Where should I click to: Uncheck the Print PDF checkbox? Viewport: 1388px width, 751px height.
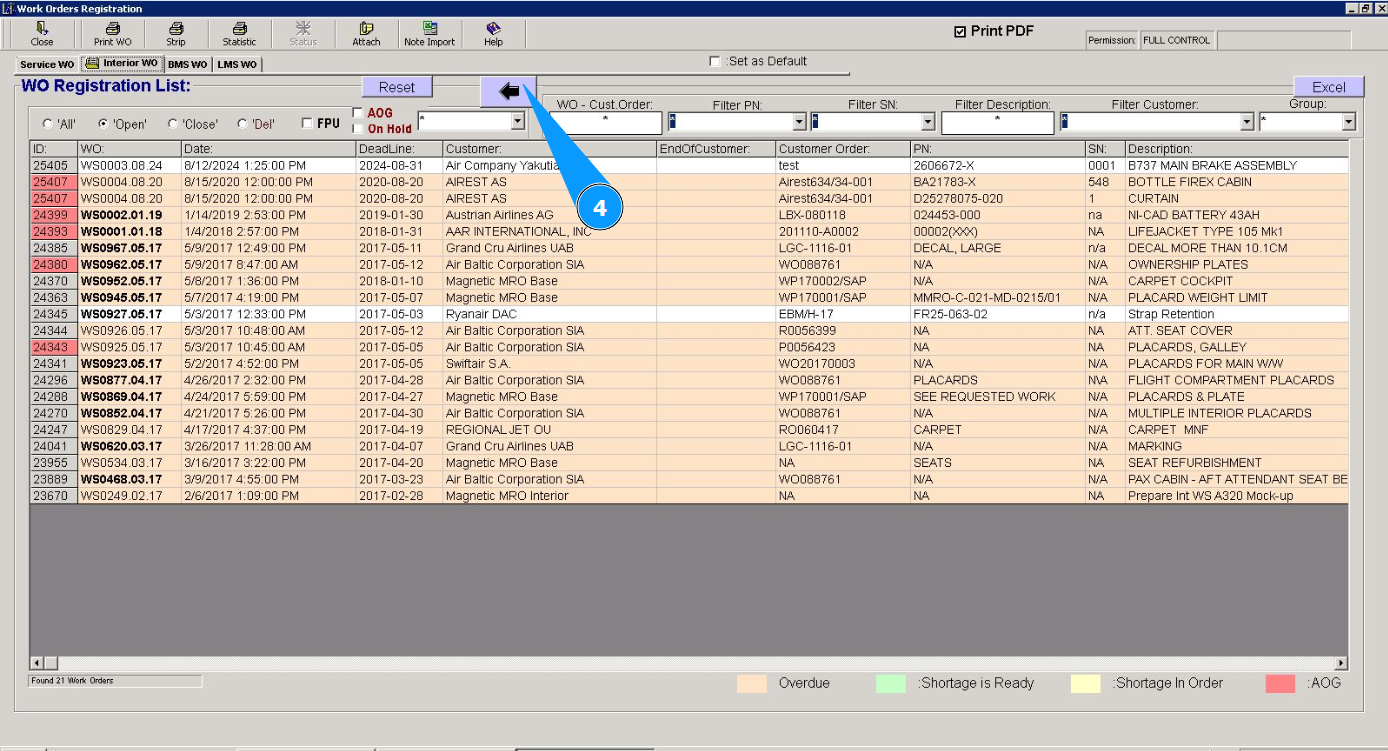coord(960,32)
